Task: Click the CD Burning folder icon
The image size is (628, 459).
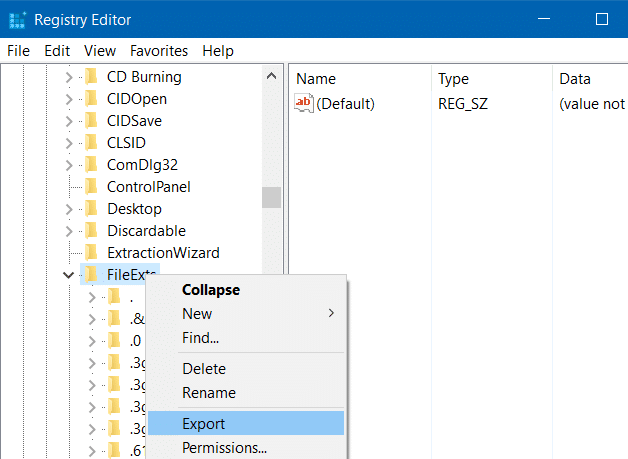Action: tap(92, 76)
